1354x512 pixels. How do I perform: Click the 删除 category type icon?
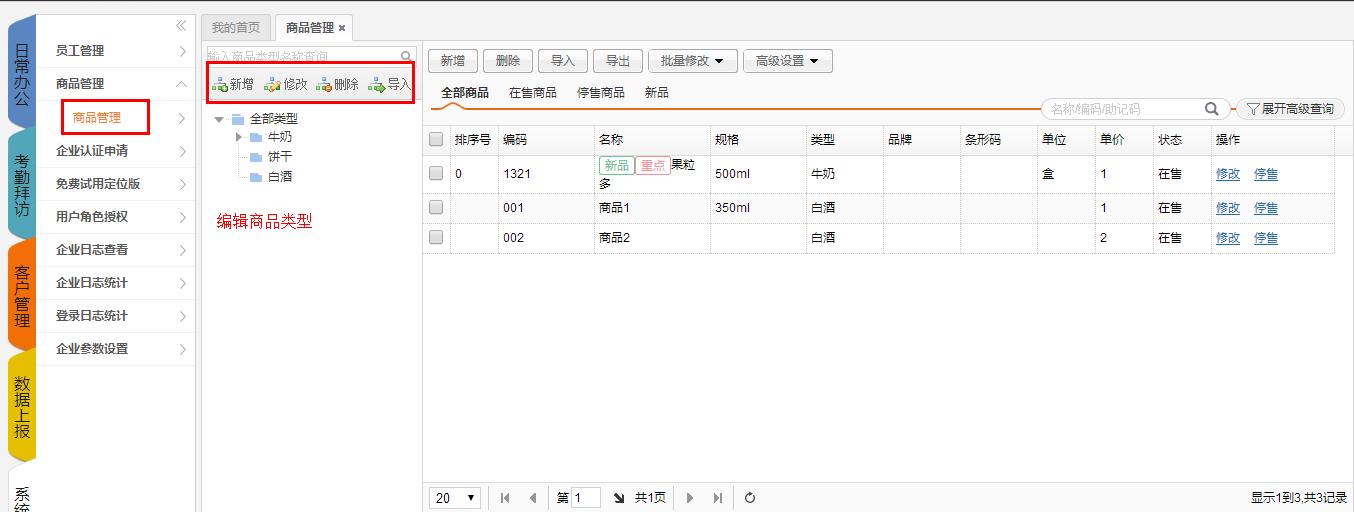(x=324, y=85)
